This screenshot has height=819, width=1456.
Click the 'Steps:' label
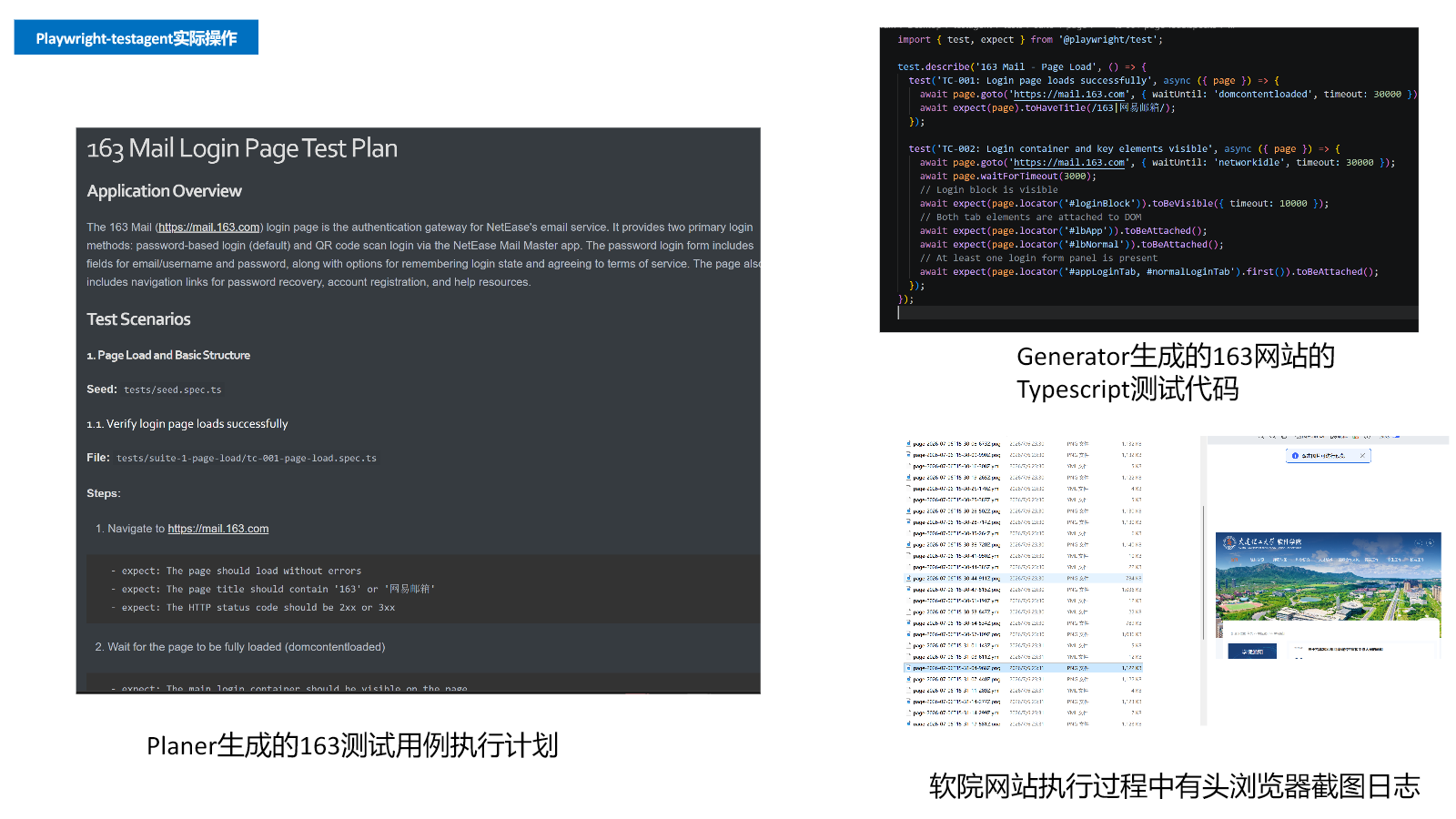click(104, 493)
